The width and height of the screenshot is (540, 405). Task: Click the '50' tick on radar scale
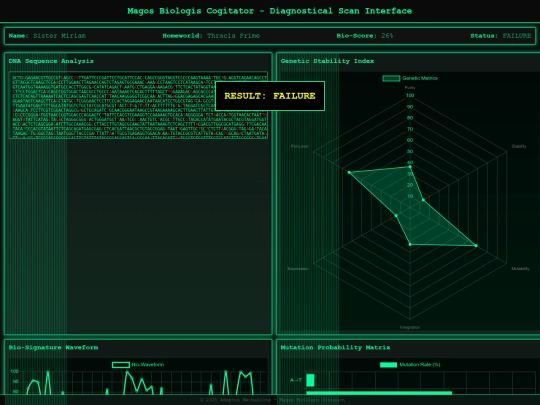click(x=410, y=152)
